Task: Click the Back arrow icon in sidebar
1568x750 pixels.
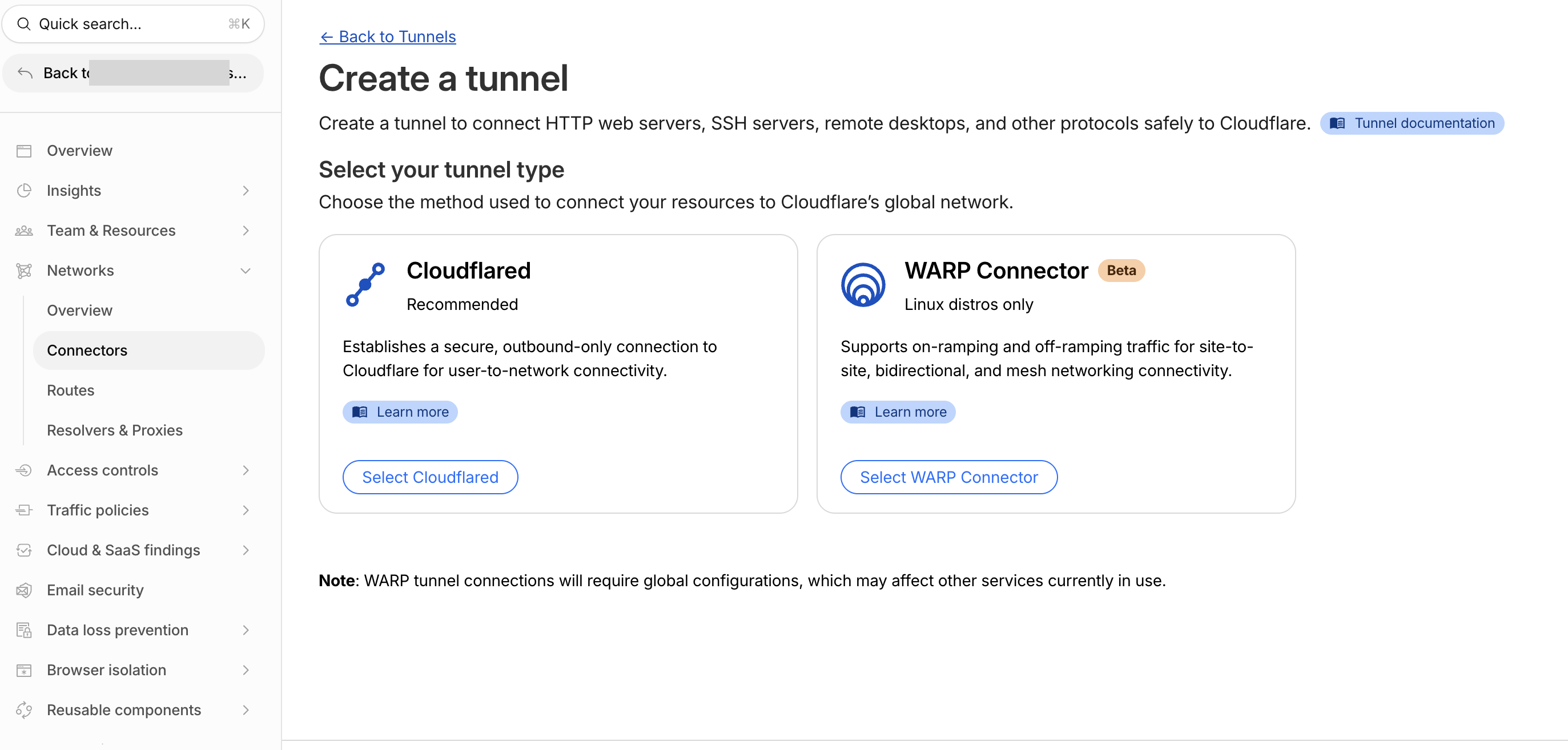Action: pyautogui.click(x=25, y=73)
